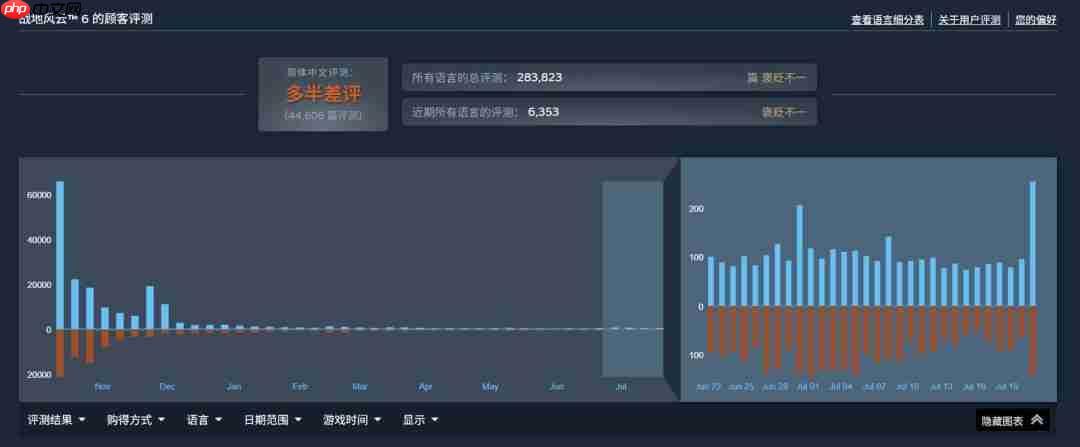Click the 44,606 篇评测 count text
The width and height of the screenshot is (1080, 447).
(x=323, y=116)
